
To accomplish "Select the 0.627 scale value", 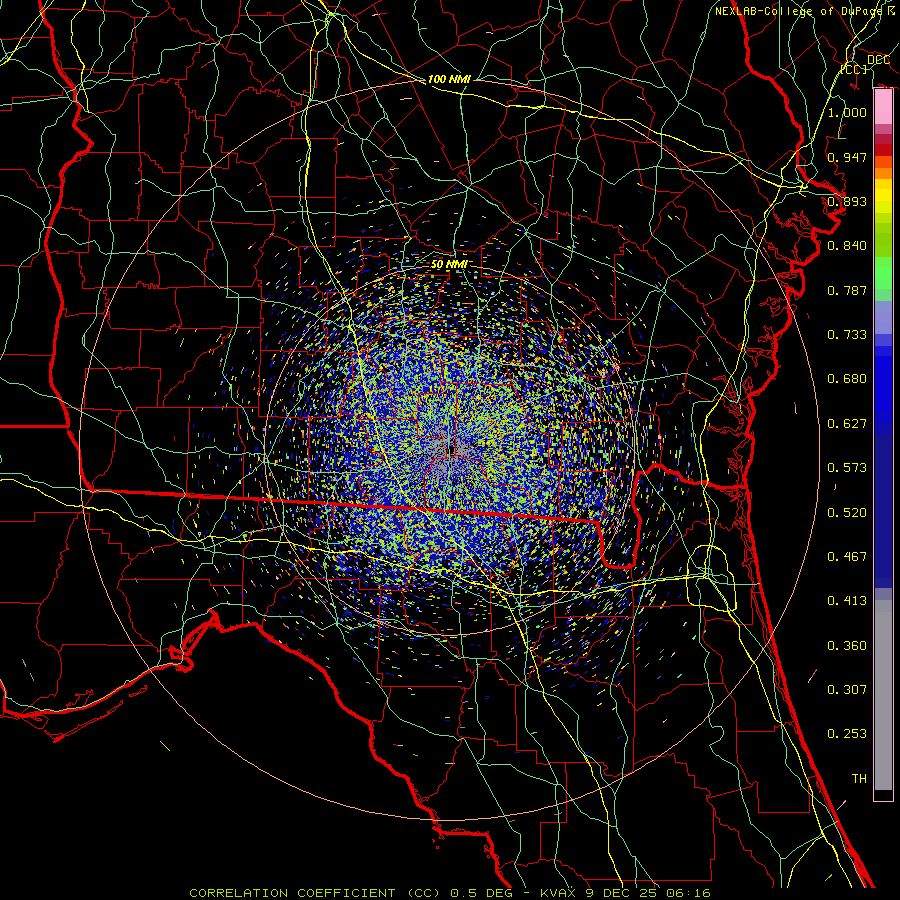I will click(x=847, y=424).
